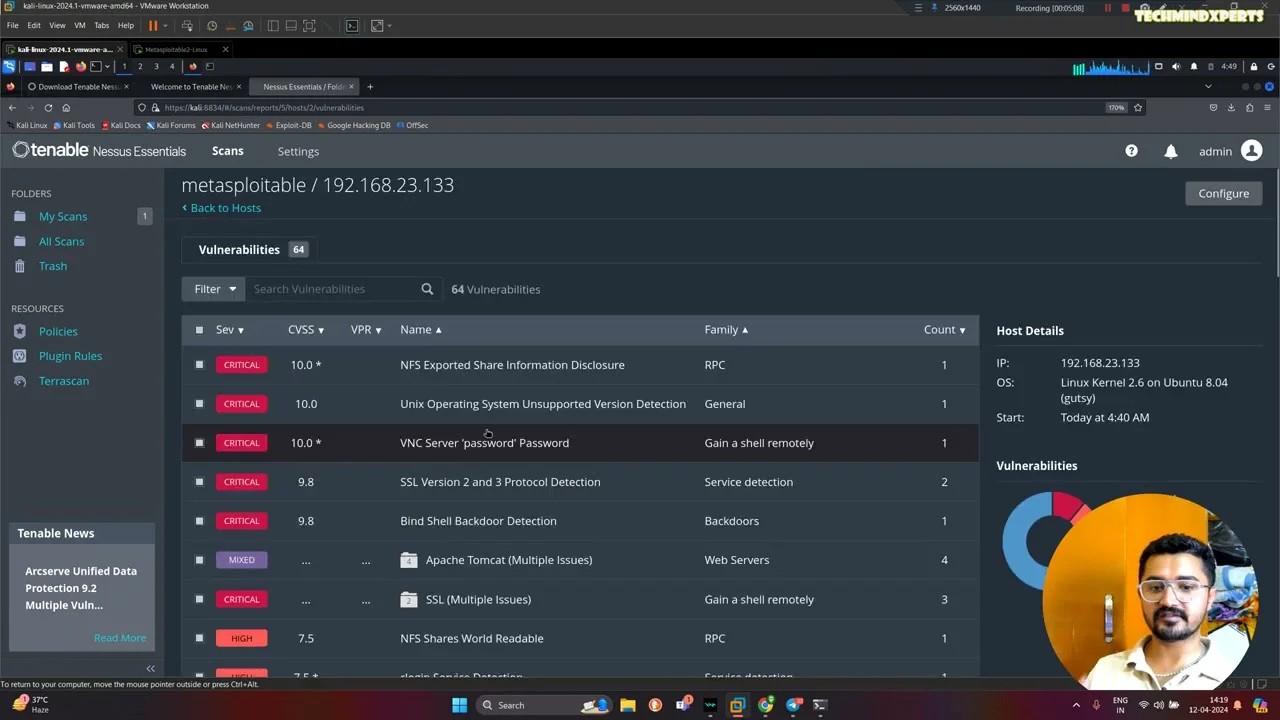Select the VNC Server password row checkbox
1280x720 pixels.
[199, 443]
